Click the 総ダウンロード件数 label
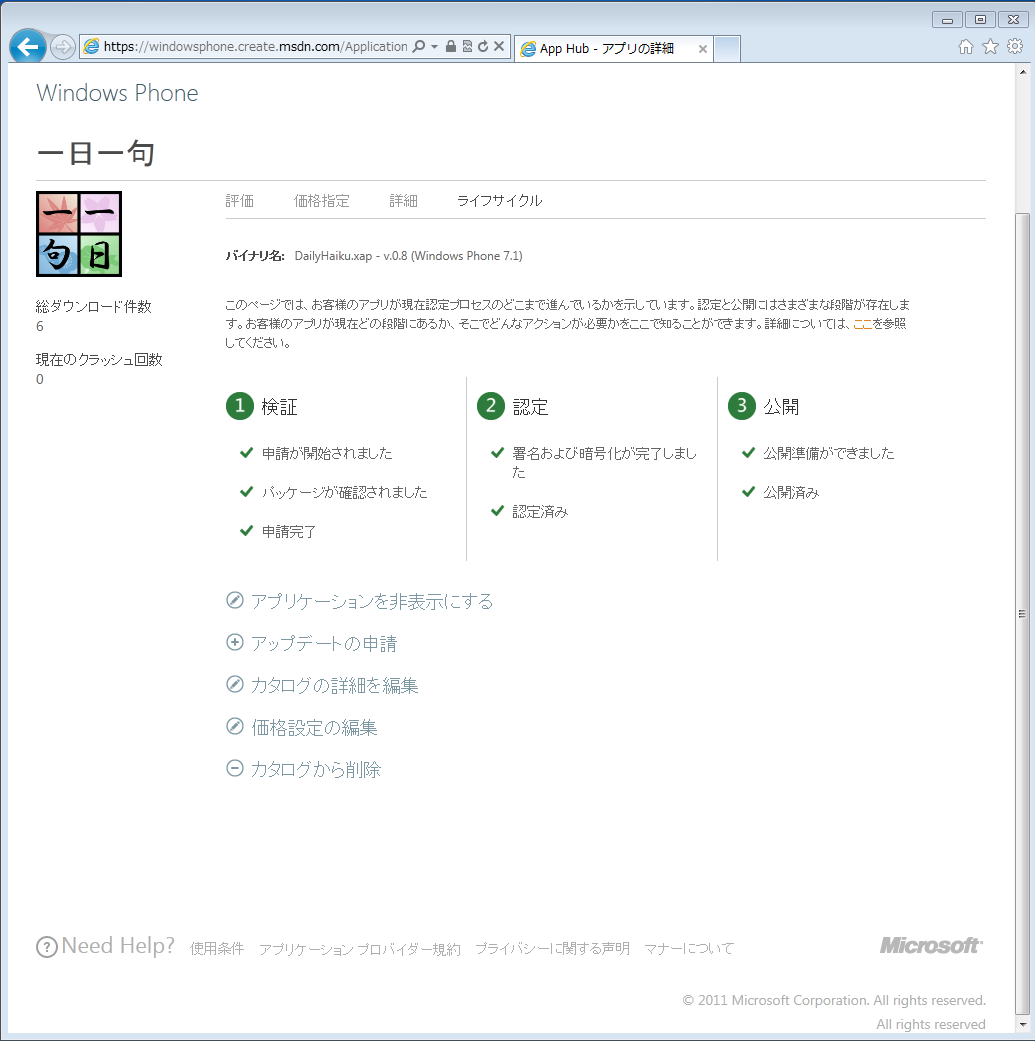The height and width of the screenshot is (1041, 1035). point(94,307)
